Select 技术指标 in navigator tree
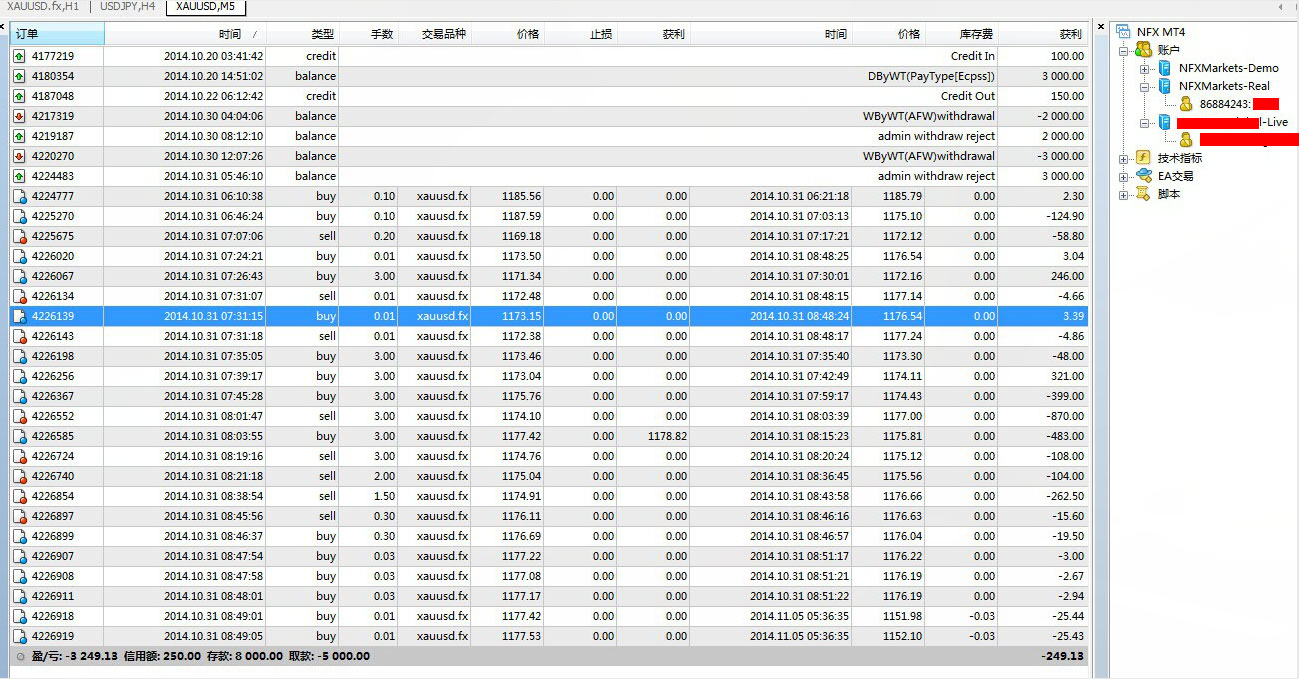Image resolution: width=1299 pixels, height=679 pixels. [x=1180, y=158]
